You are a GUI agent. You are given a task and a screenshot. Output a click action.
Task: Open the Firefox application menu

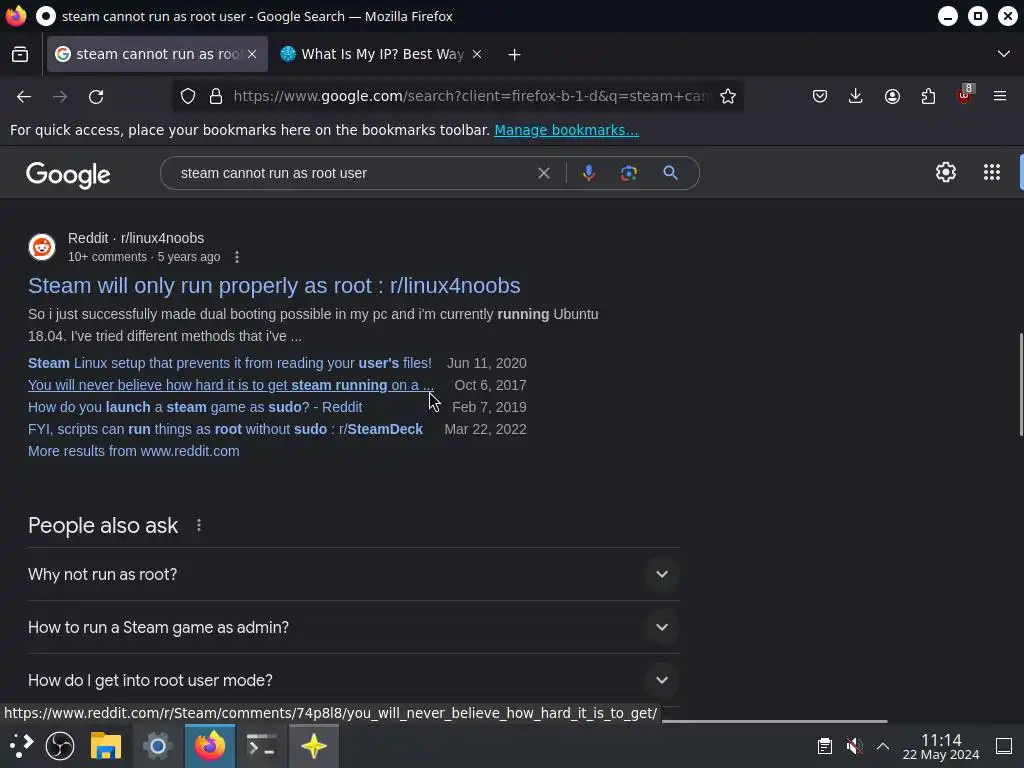pos(1000,97)
